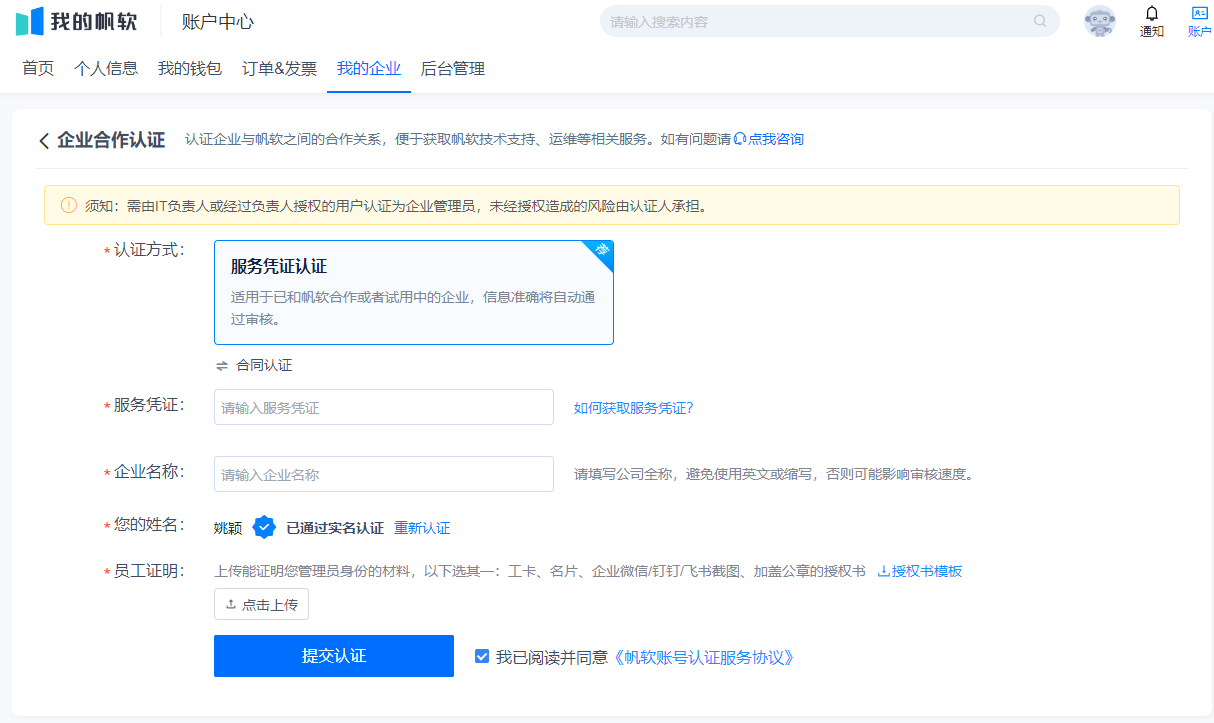The image size is (1214, 723).
Task: Open 点我咨询 link
Action: coord(776,139)
